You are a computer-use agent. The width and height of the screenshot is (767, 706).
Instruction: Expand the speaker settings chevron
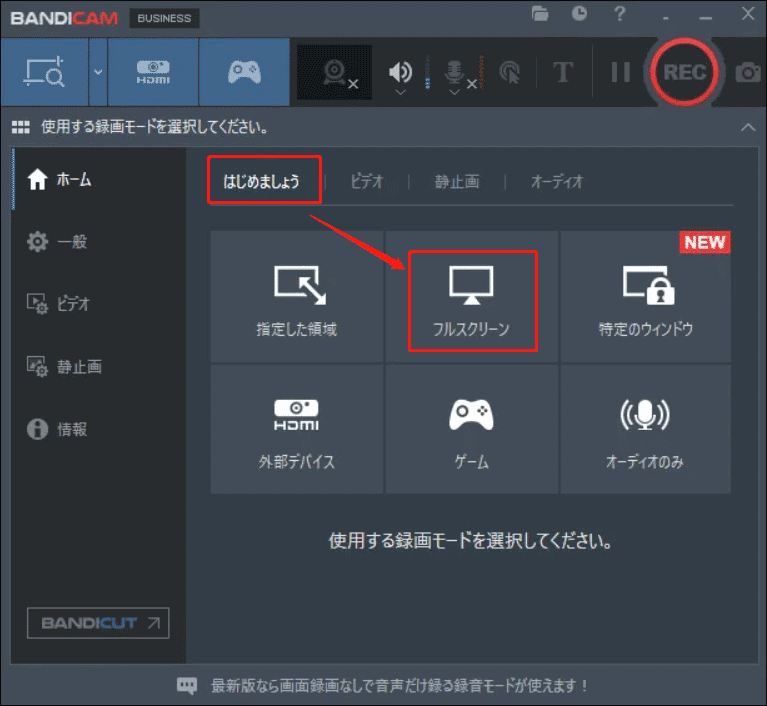[401, 92]
